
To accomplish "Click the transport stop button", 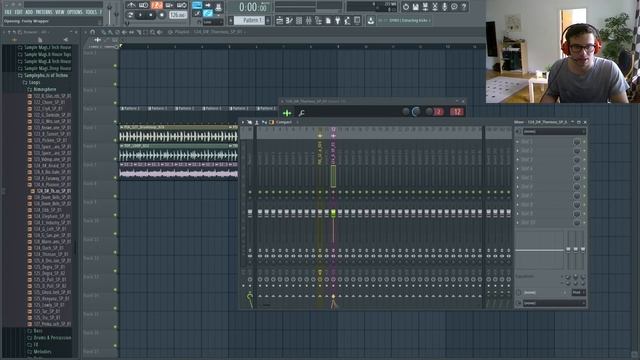I will [151, 15].
